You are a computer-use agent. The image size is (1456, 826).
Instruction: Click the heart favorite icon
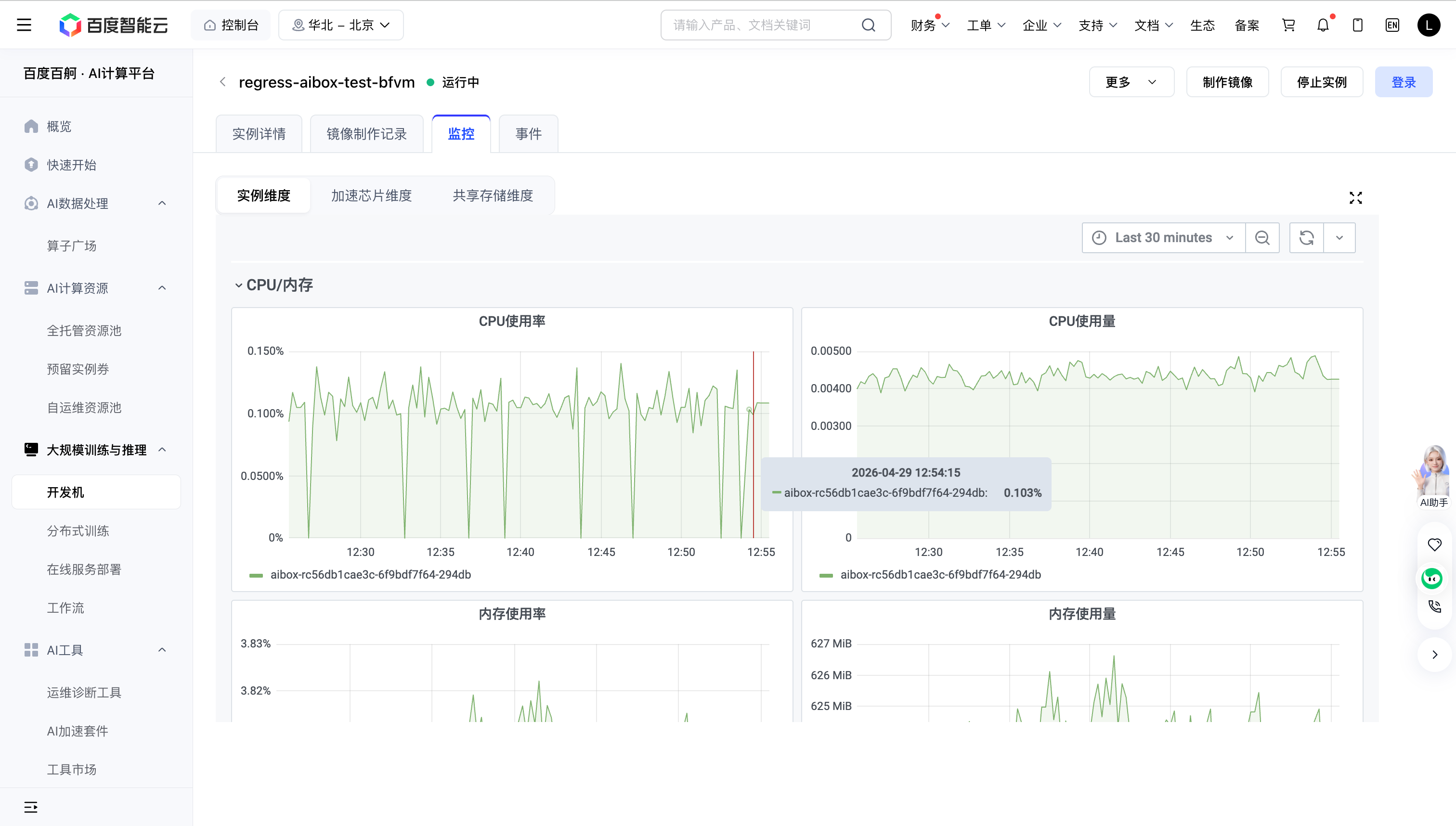(x=1434, y=544)
